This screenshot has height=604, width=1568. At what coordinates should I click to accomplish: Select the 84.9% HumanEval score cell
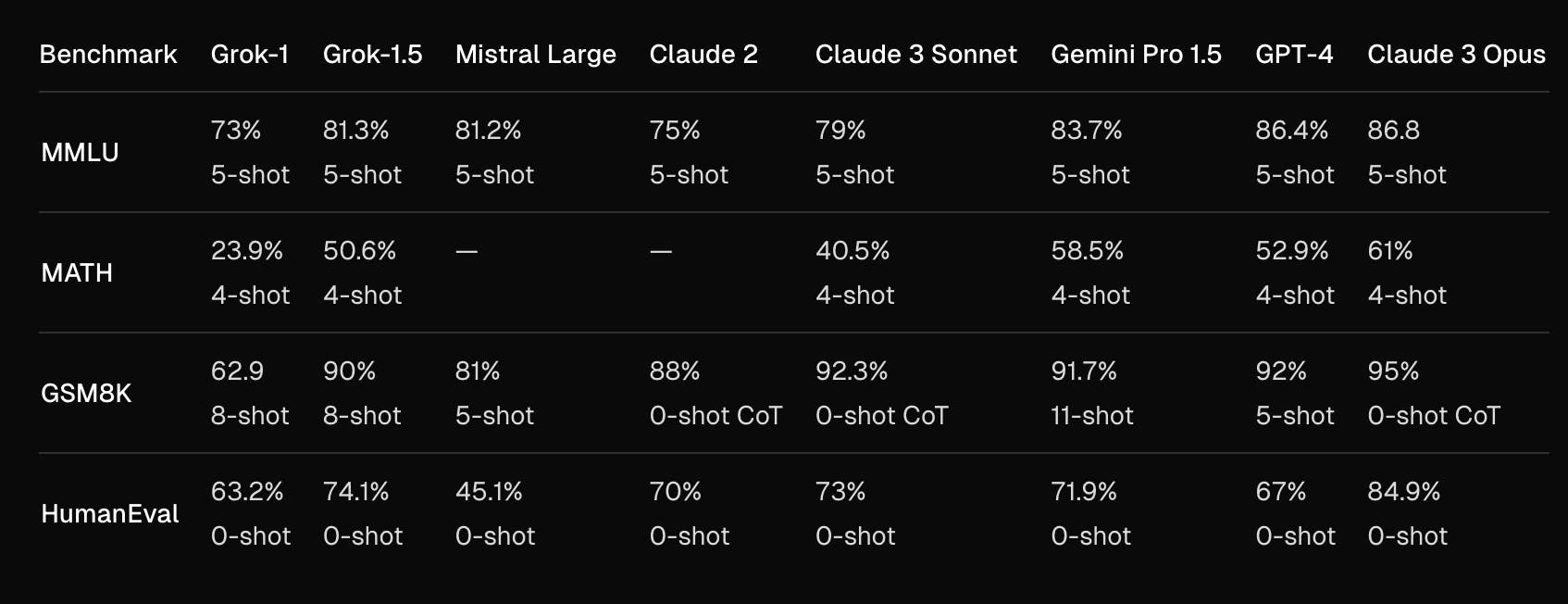(x=1403, y=492)
